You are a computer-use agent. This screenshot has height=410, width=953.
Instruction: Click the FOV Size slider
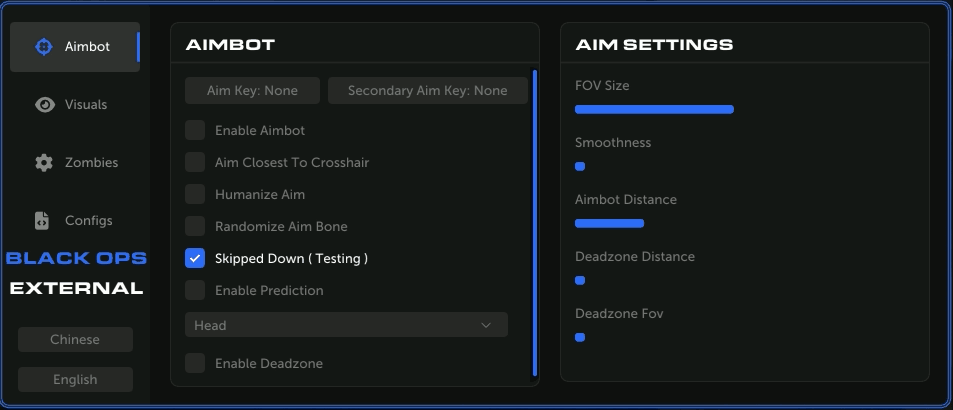654,109
